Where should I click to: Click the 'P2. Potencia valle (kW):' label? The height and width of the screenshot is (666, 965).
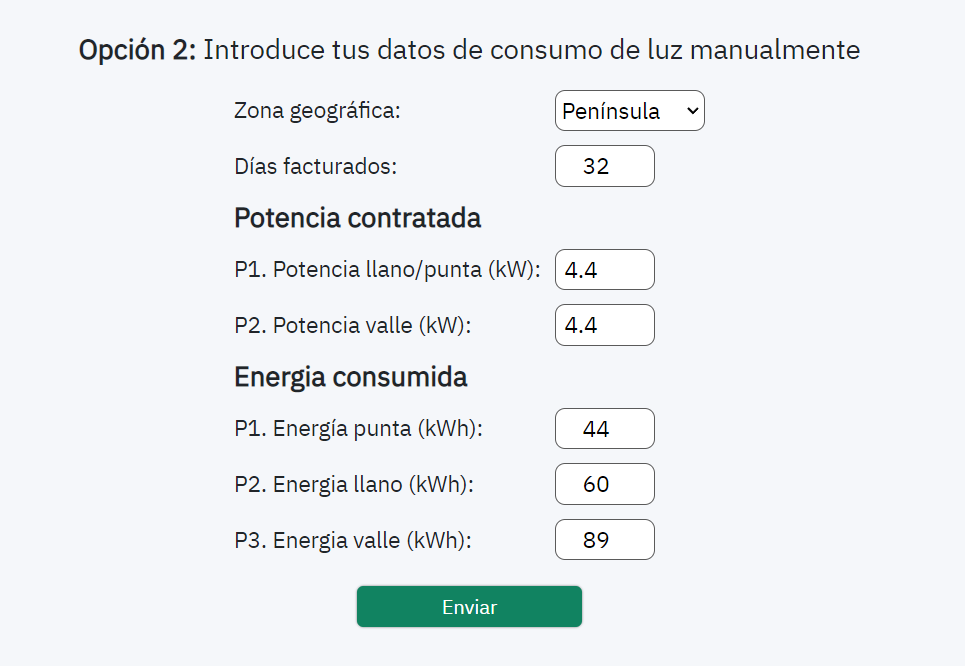coord(352,325)
